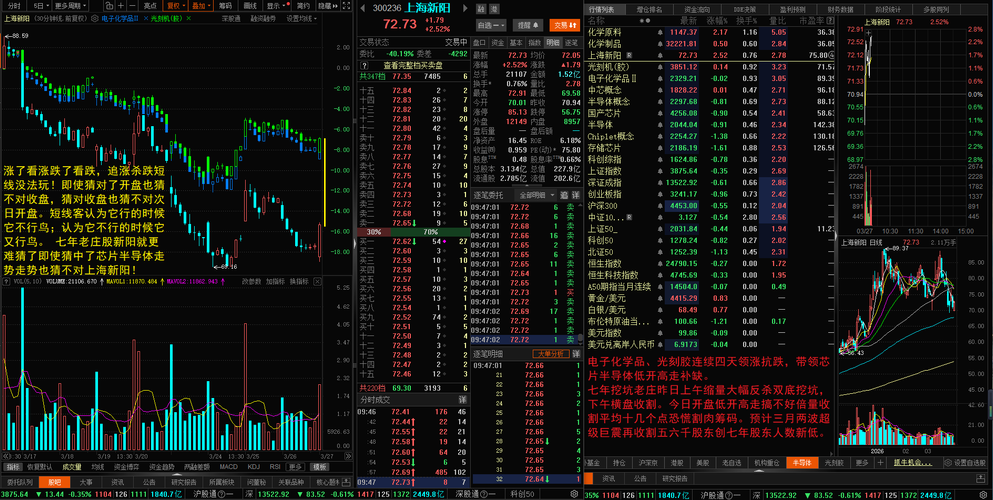
Task: Click 查看完整档买卖盘 link
Action: click(x=413, y=66)
